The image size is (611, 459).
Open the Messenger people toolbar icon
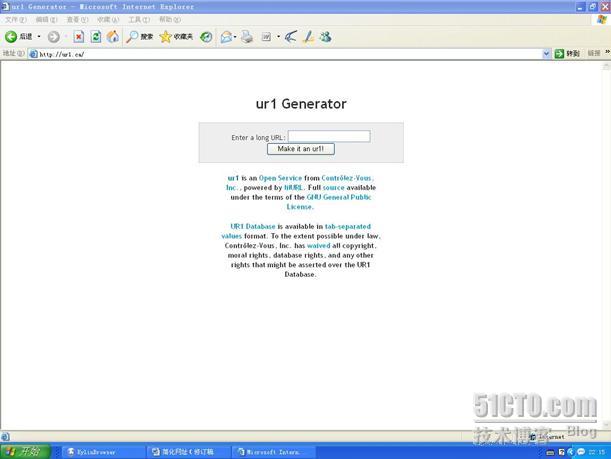click(325, 37)
